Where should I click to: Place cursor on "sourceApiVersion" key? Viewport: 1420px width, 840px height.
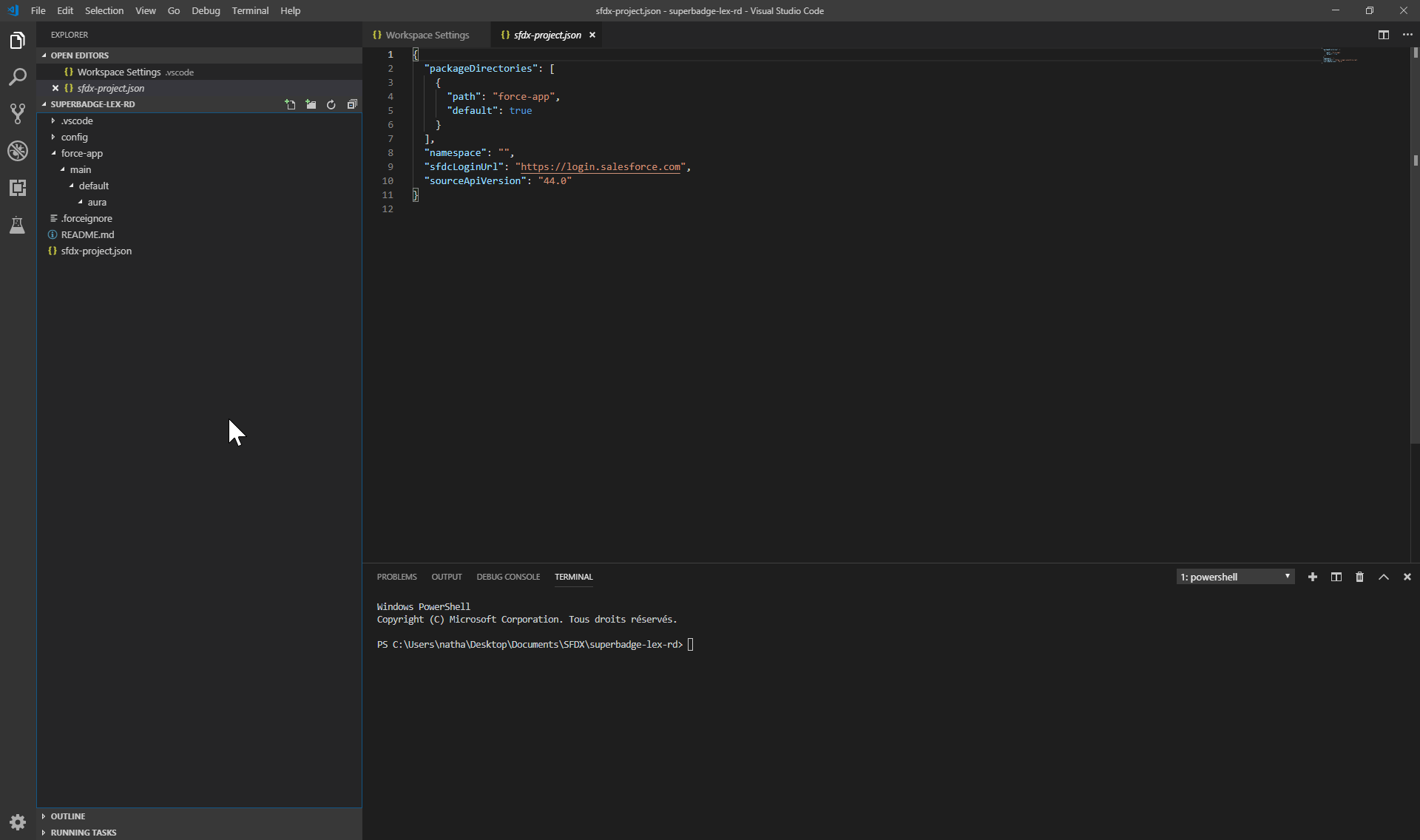coord(476,181)
